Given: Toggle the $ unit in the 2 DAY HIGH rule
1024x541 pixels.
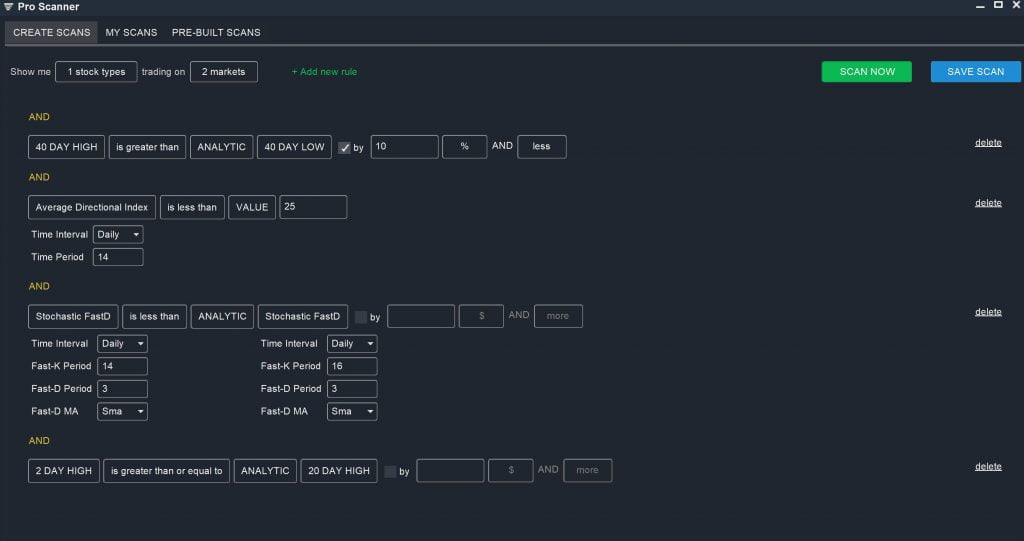Looking at the screenshot, I should coord(511,470).
